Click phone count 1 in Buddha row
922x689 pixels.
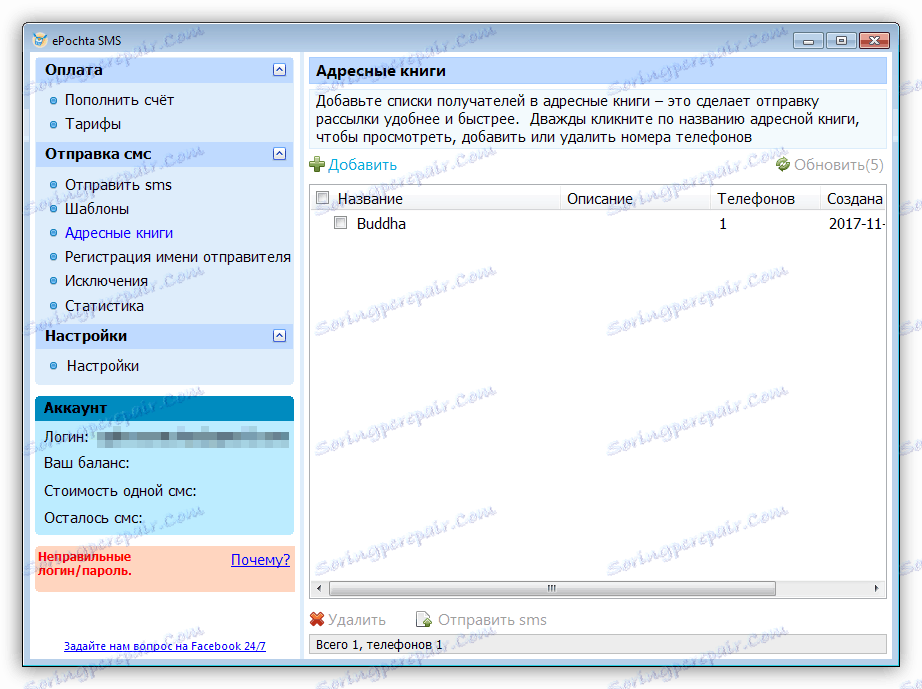(x=723, y=223)
